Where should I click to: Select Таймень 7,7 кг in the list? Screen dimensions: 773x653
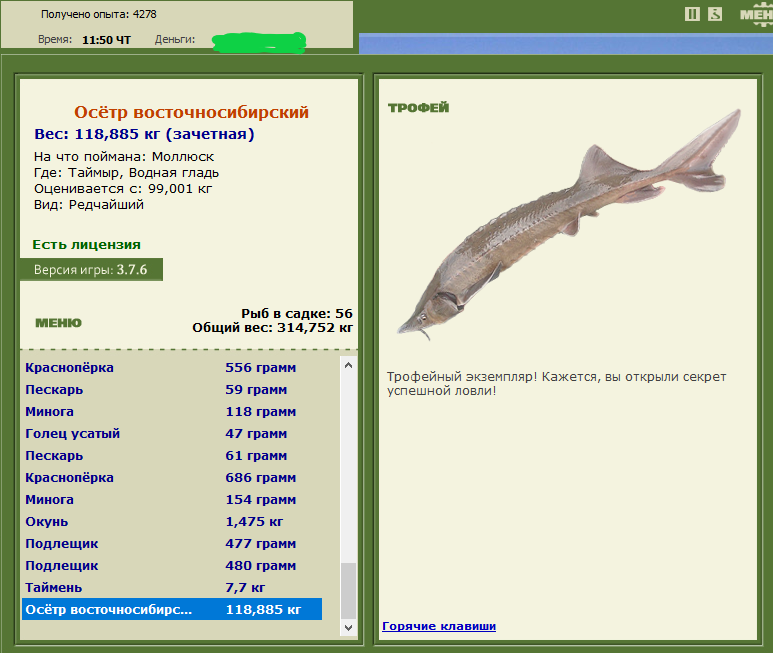(170, 588)
